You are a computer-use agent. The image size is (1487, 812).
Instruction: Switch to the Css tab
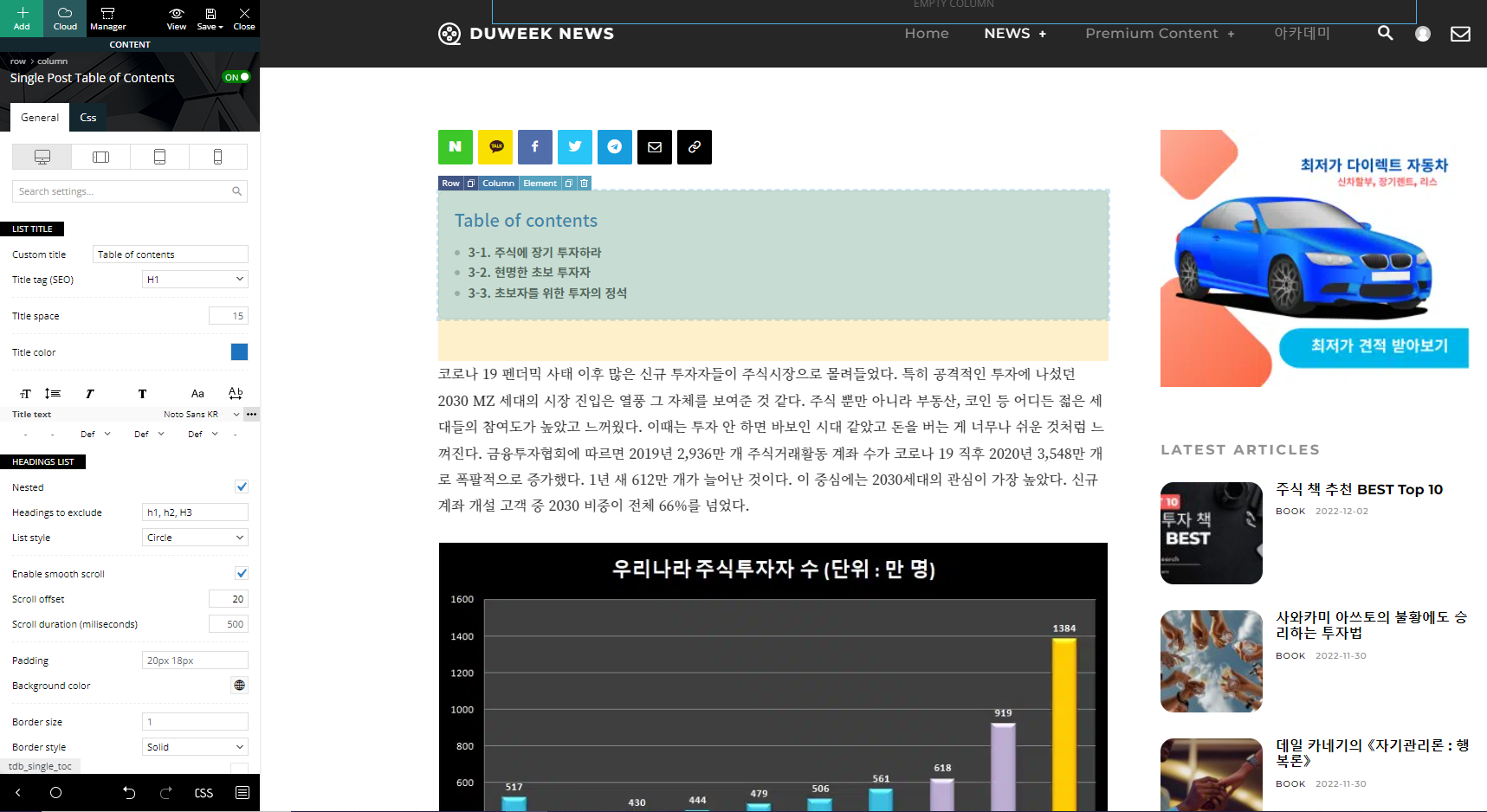(x=88, y=118)
